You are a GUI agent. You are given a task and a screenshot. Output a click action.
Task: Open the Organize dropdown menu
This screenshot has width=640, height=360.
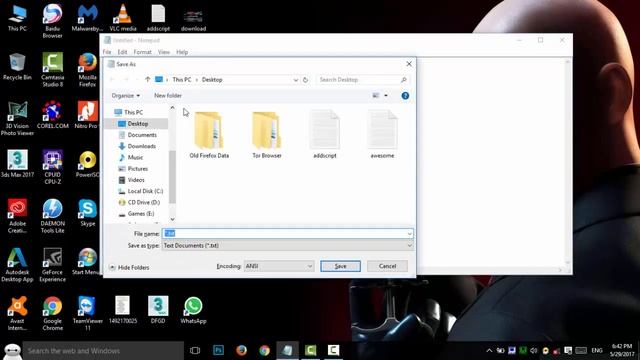125,96
